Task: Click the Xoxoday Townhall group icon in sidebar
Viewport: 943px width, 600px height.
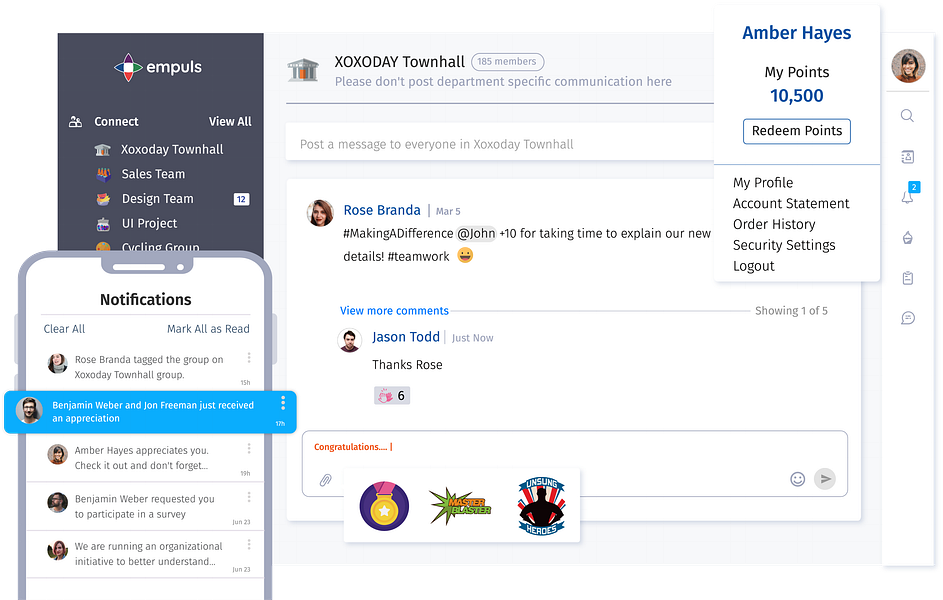Action: pyautogui.click(x=103, y=150)
